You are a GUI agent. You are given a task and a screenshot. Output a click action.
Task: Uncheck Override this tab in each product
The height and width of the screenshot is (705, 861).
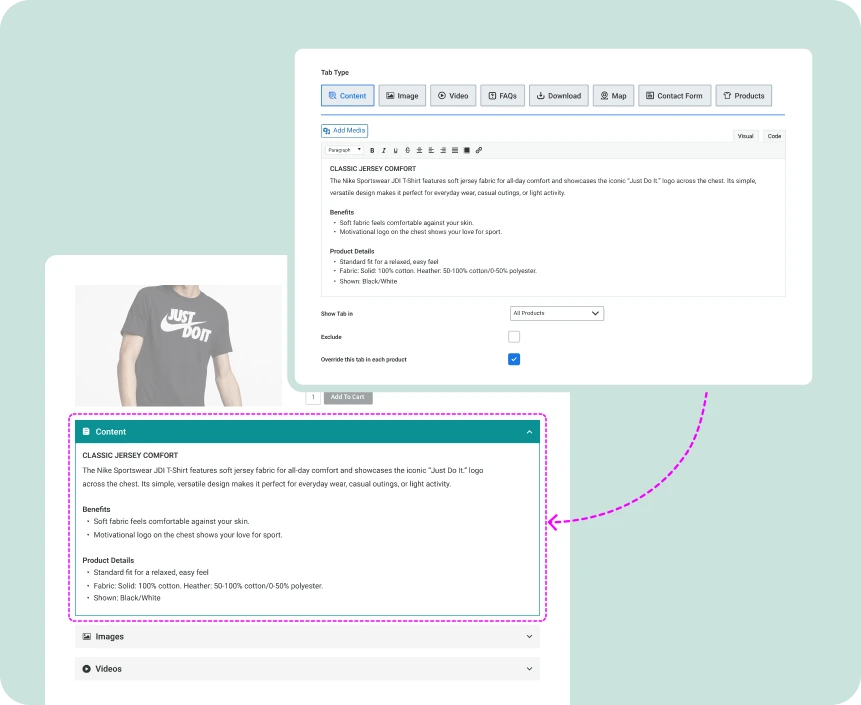[514, 359]
